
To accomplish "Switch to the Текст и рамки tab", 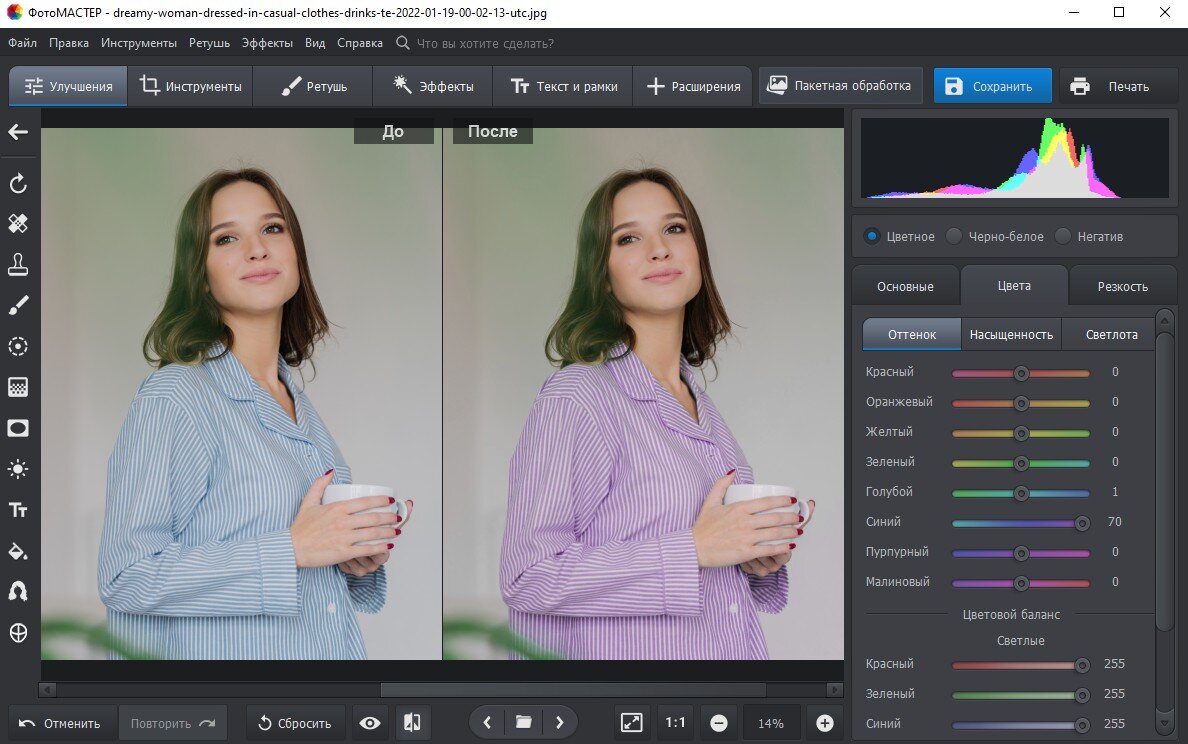I will 563,86.
